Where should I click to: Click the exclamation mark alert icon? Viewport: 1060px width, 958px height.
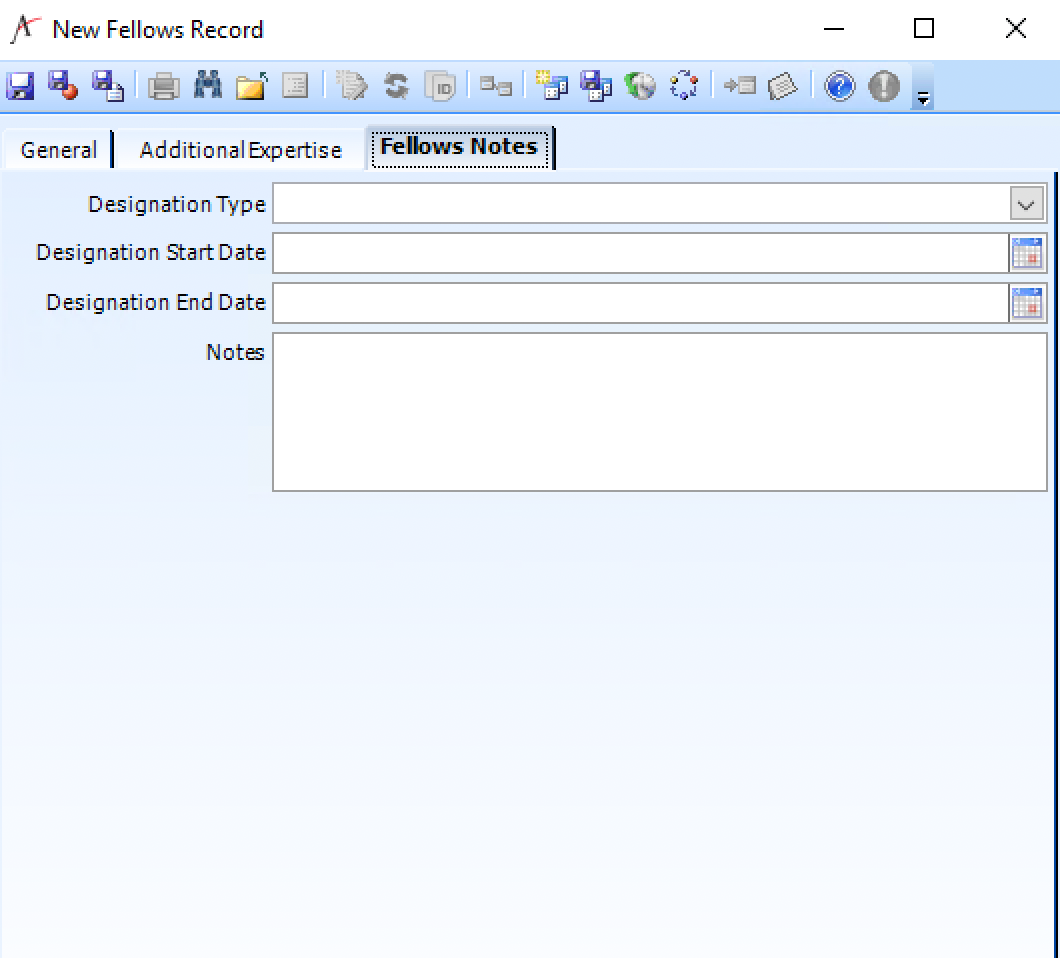883,86
